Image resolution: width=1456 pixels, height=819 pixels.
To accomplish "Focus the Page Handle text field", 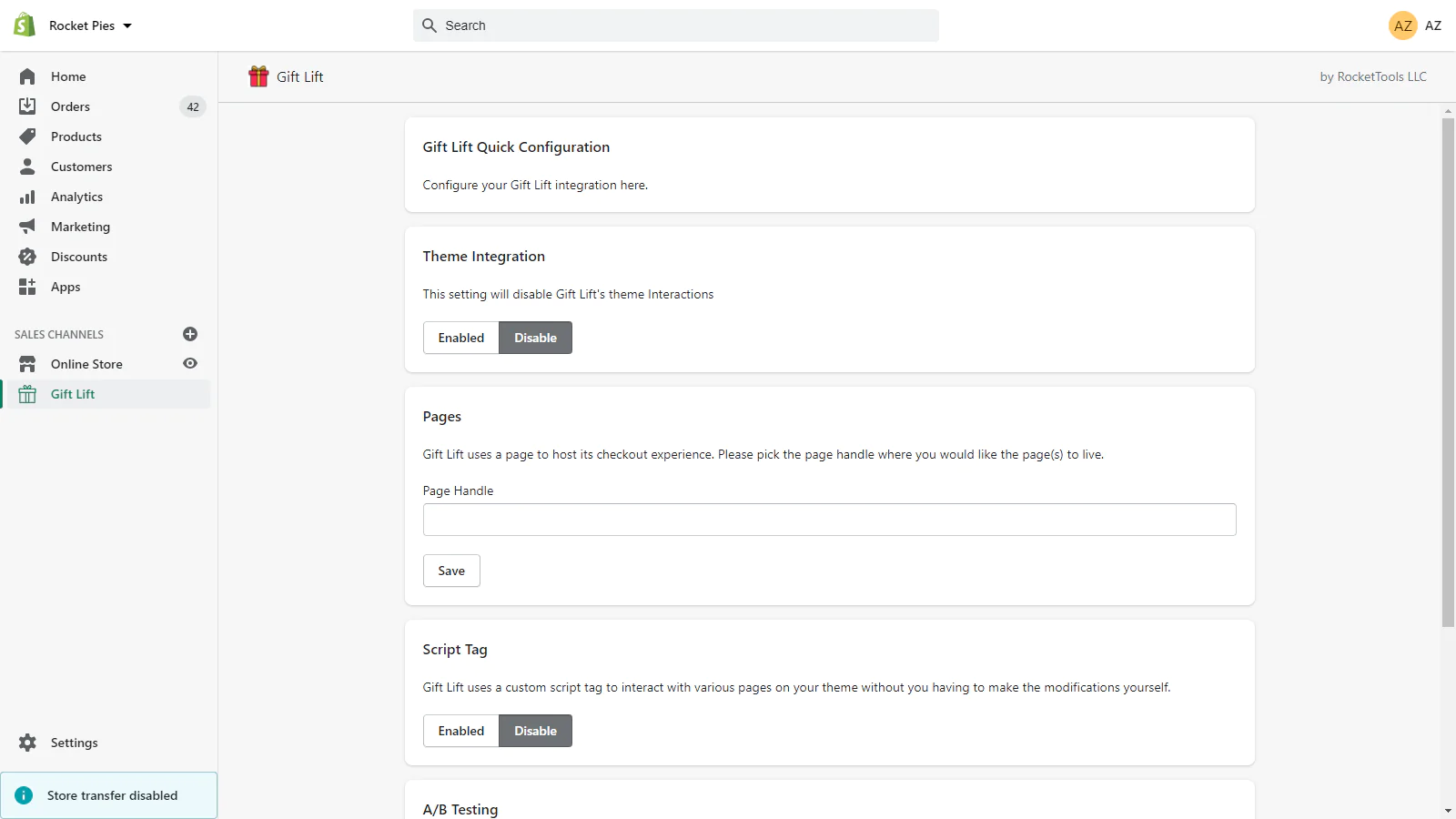I will click(x=829, y=520).
